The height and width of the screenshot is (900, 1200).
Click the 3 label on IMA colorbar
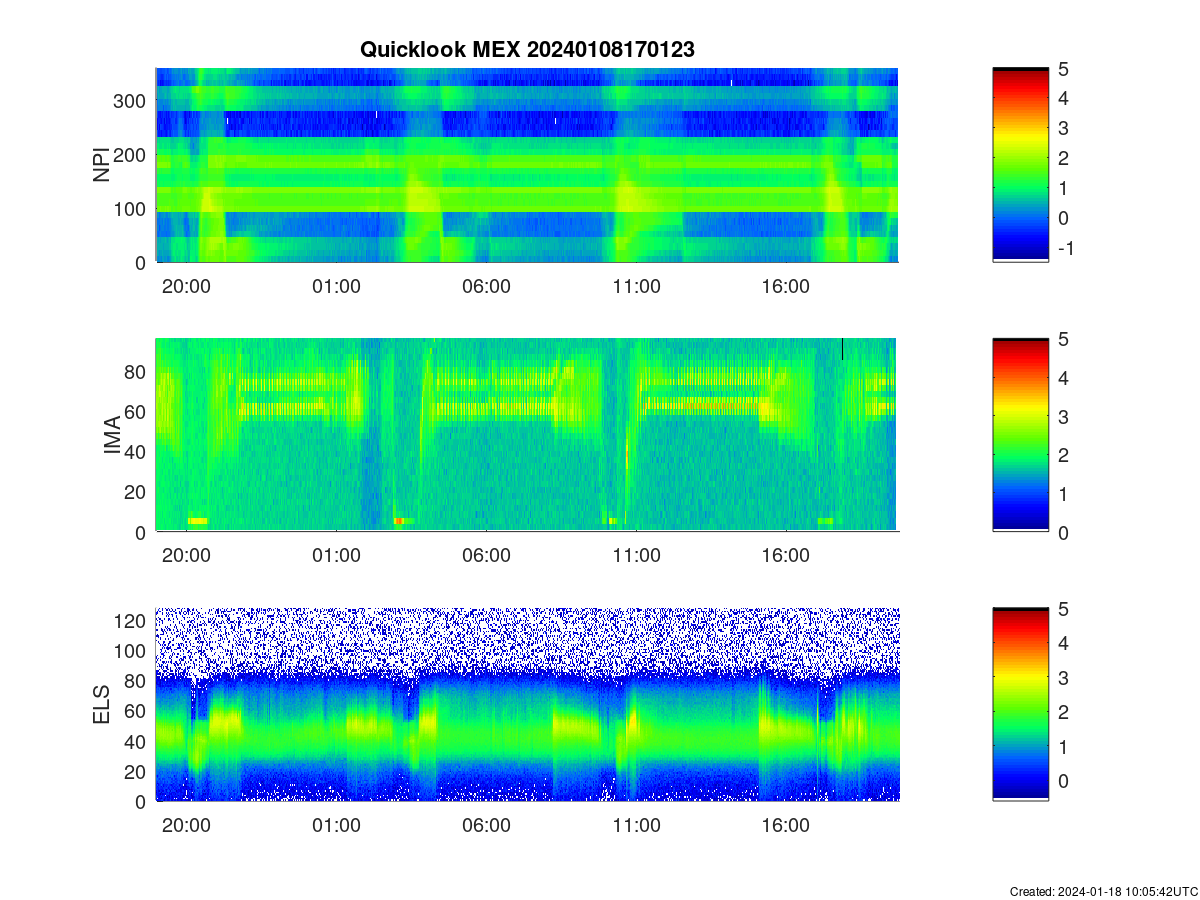pos(1064,416)
